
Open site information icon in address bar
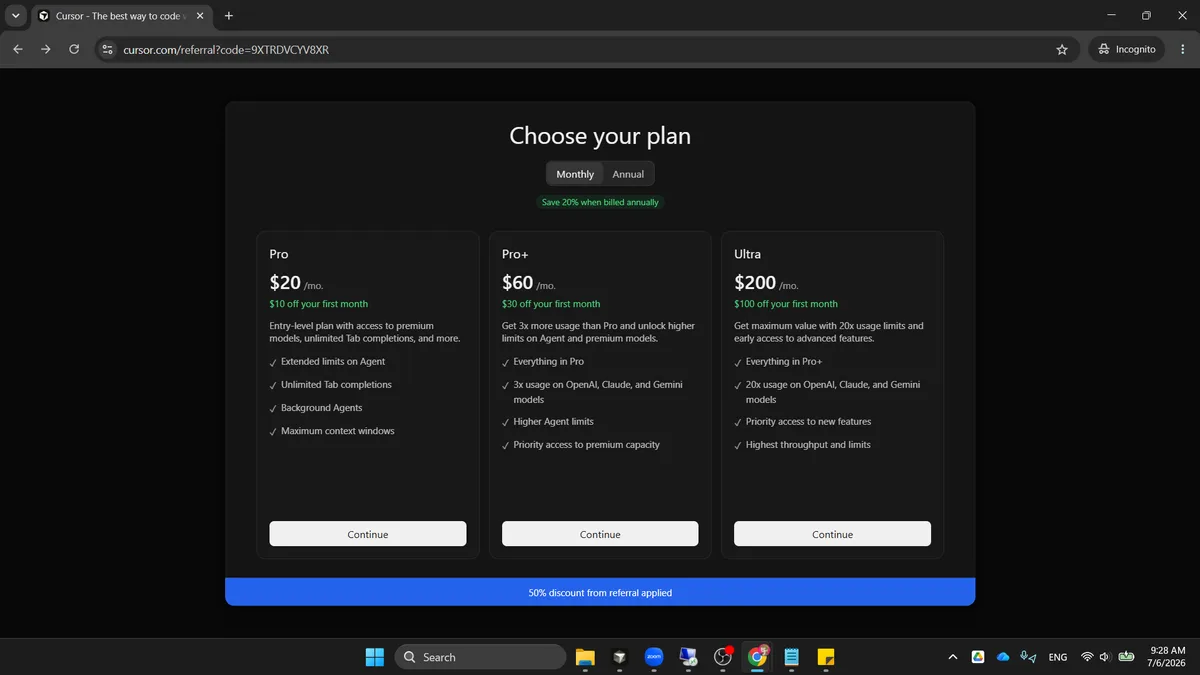point(108,49)
